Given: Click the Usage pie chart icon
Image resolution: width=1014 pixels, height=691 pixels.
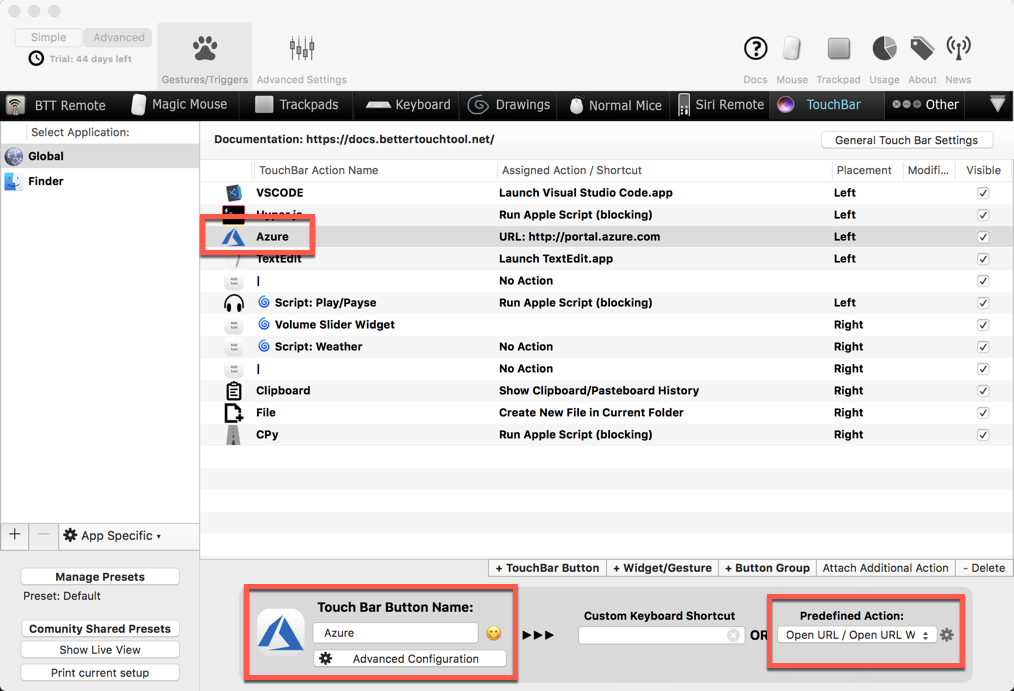Looking at the screenshot, I should (x=884, y=49).
